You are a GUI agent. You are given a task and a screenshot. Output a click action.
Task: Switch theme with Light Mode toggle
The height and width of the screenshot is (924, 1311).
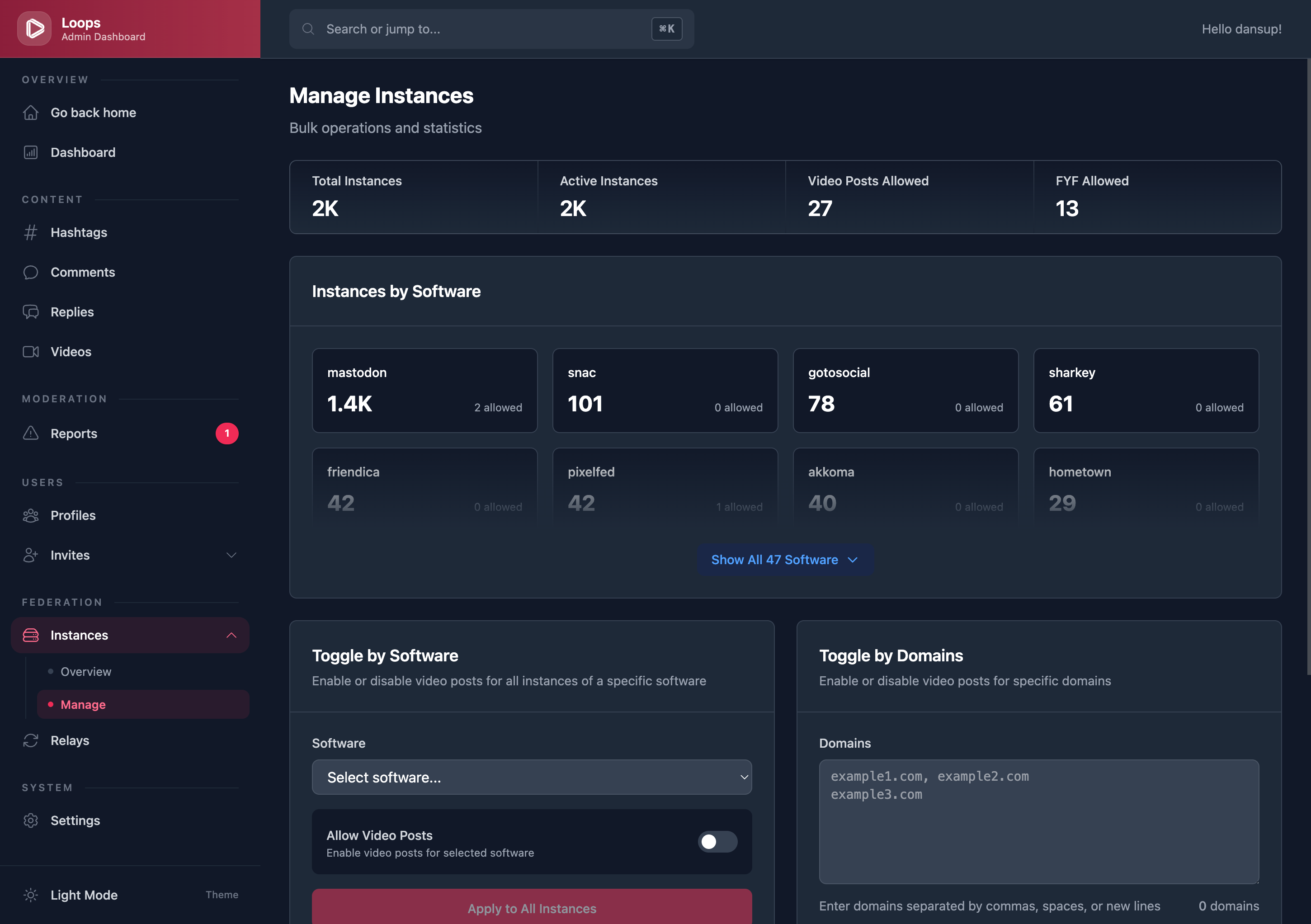pos(84,895)
